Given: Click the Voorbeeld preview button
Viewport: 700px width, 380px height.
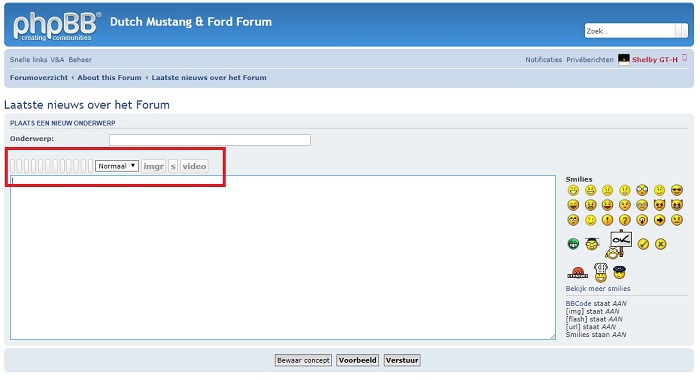Looking at the screenshot, I should click(x=358, y=360).
